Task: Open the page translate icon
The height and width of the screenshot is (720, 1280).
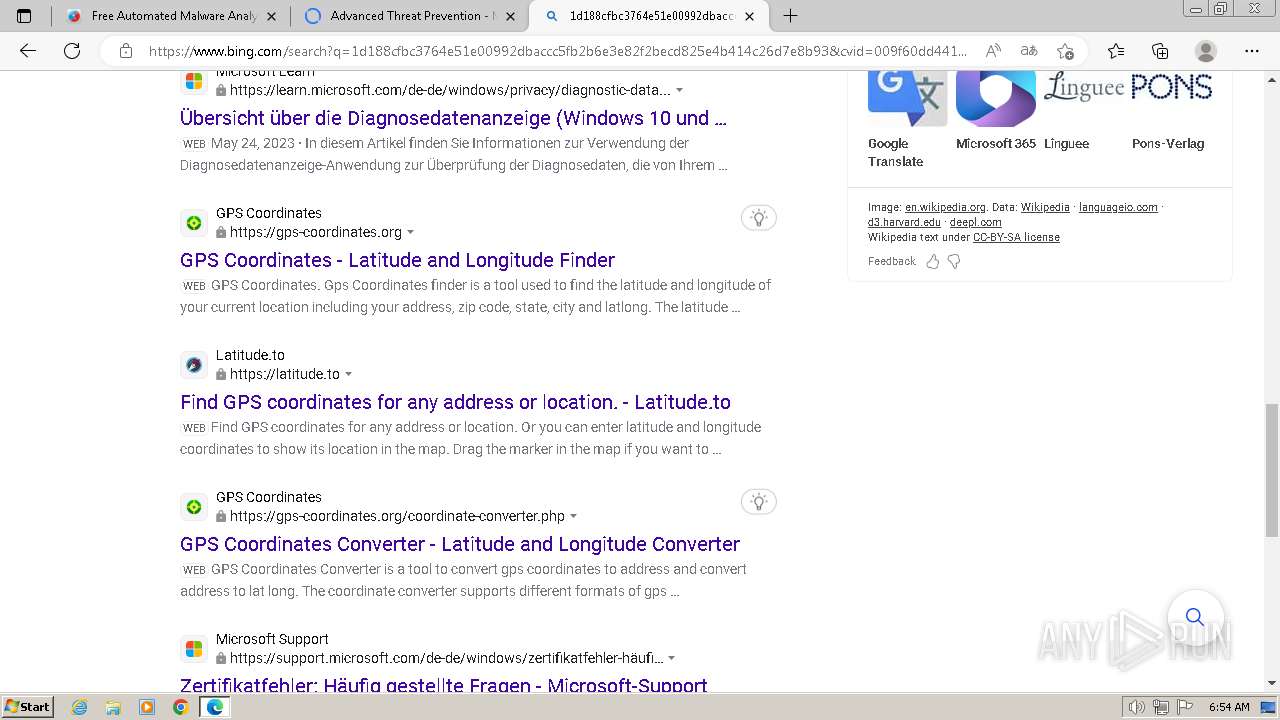Action: (x=1029, y=51)
